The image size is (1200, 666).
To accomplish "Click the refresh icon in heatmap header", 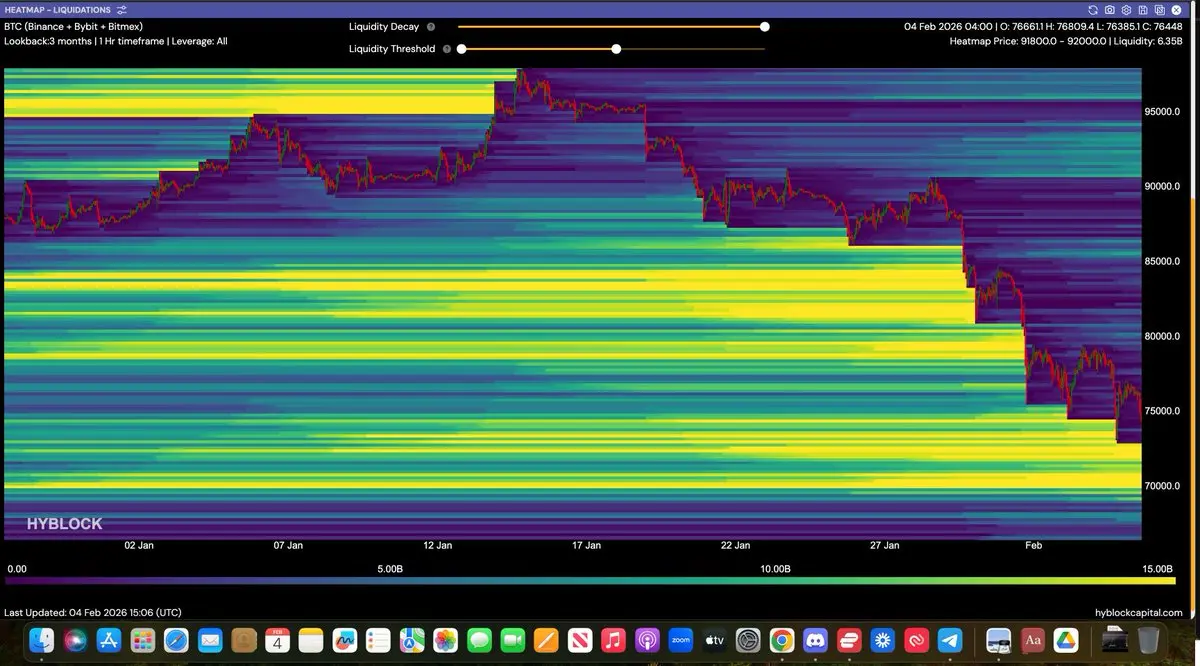I will (1093, 9).
